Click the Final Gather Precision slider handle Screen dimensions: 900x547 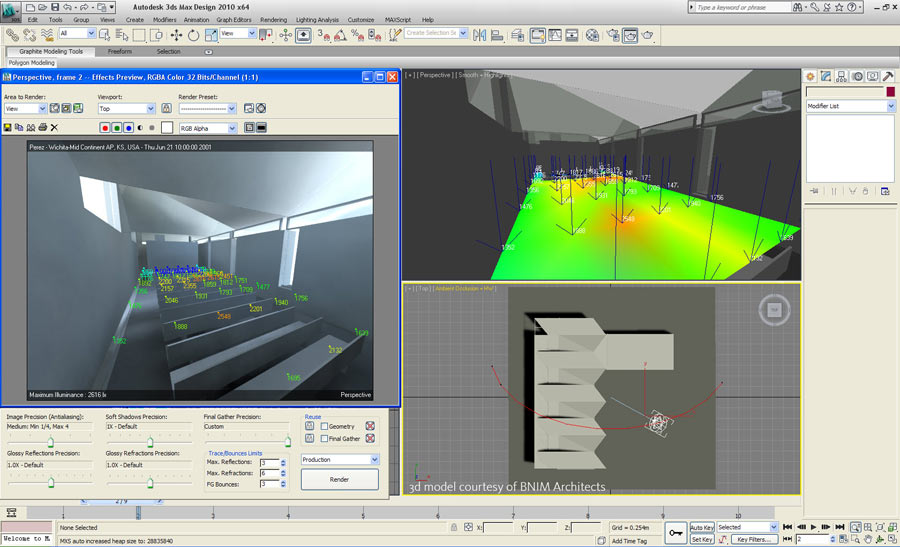click(288, 441)
